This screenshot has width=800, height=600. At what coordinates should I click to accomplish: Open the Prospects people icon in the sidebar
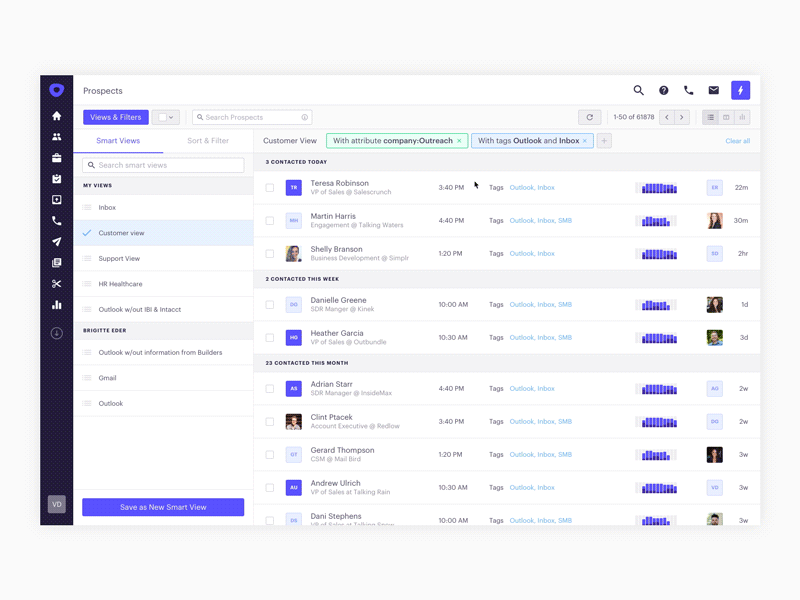pyautogui.click(x=57, y=137)
